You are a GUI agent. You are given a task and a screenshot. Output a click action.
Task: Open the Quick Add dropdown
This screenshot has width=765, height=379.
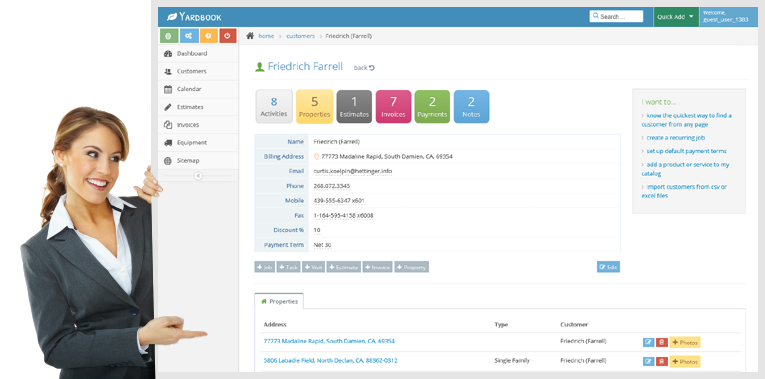click(676, 17)
